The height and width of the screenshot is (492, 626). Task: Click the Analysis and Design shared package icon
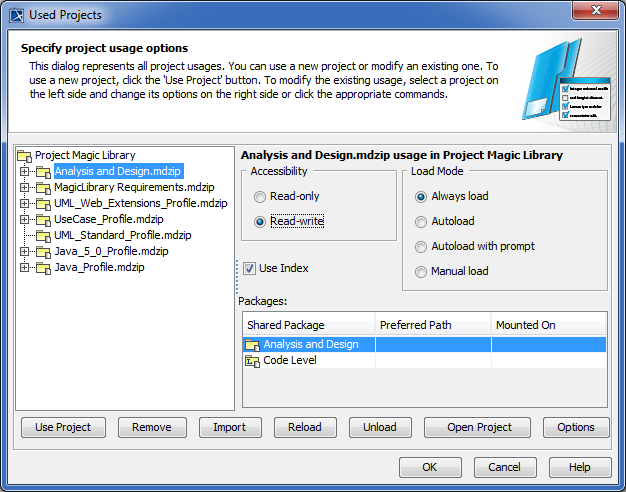(252, 345)
